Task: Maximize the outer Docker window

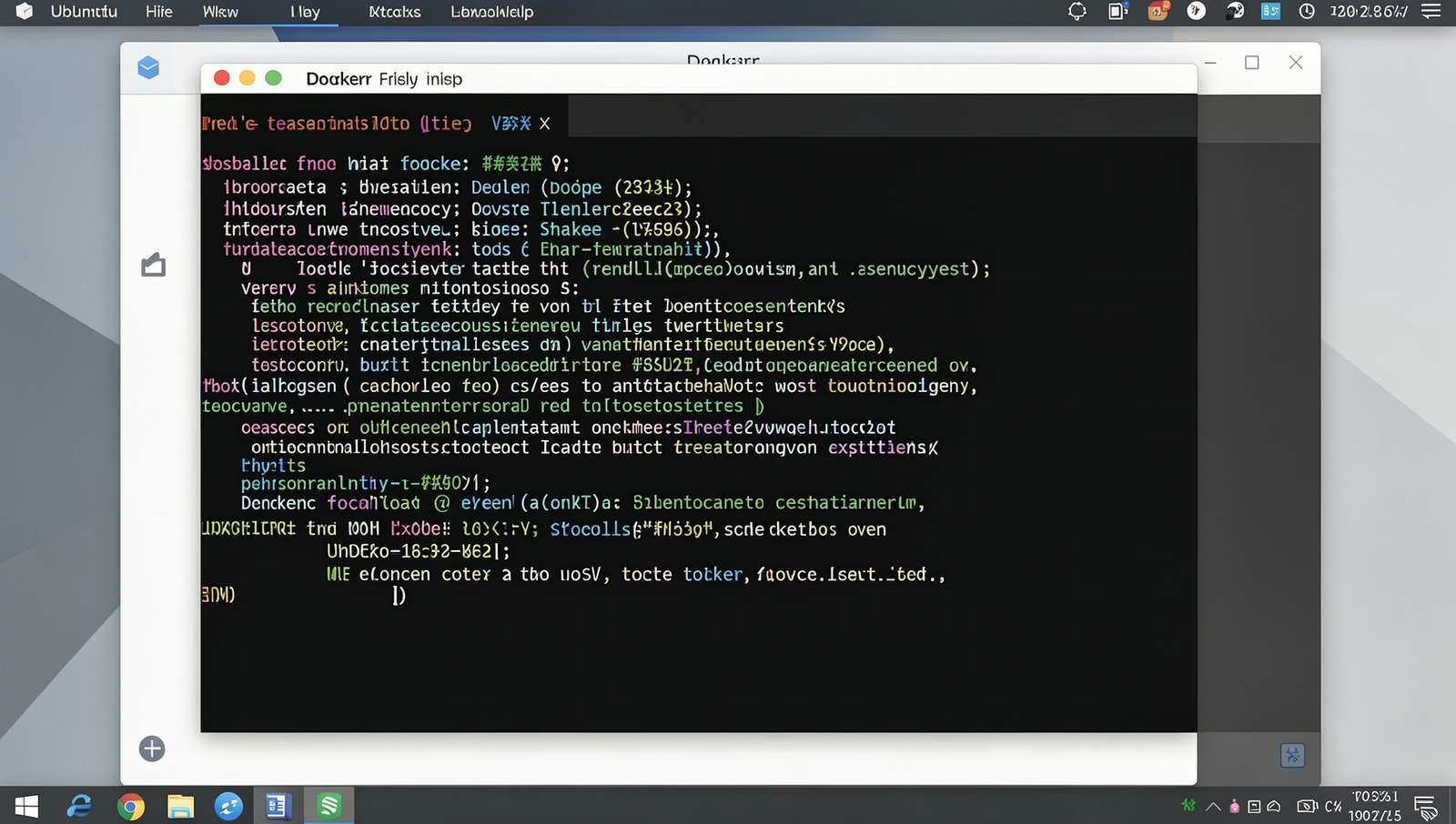Action: tap(1252, 62)
